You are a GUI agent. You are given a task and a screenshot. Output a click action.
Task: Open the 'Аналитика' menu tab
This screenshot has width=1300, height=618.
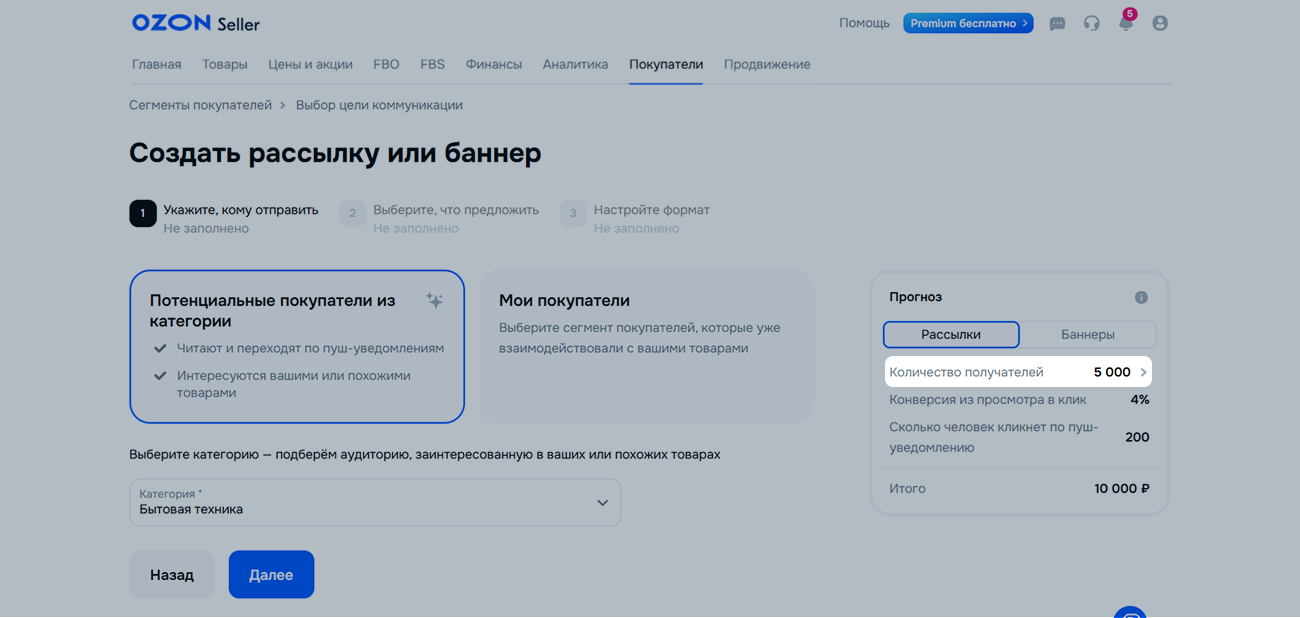(575, 64)
